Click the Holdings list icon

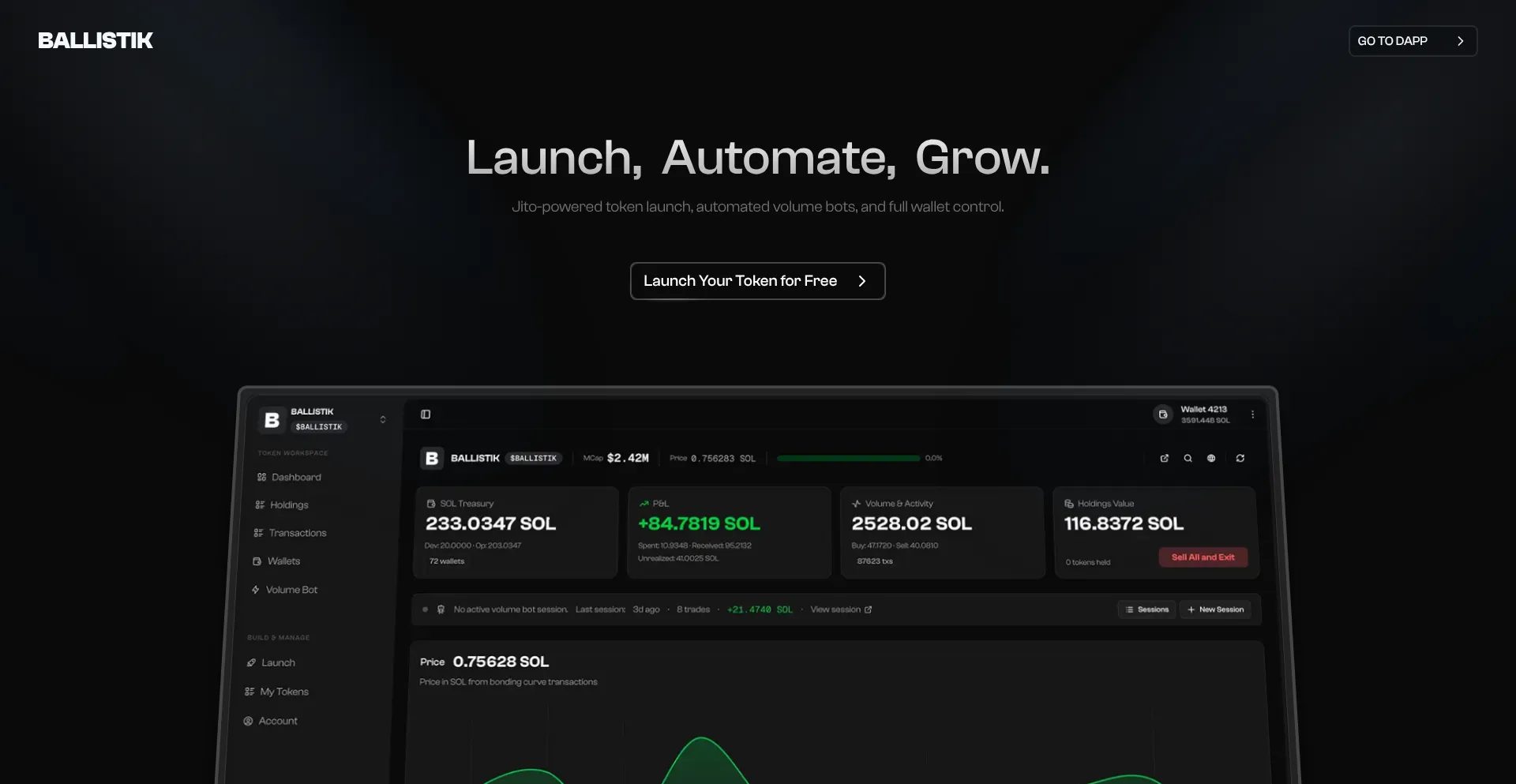(x=260, y=505)
